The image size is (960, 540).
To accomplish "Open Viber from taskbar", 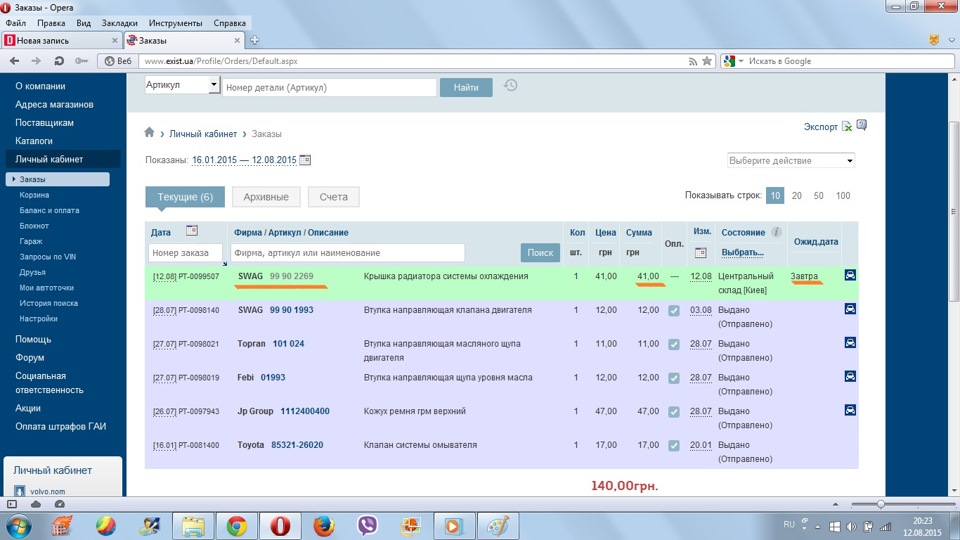I will 367,526.
